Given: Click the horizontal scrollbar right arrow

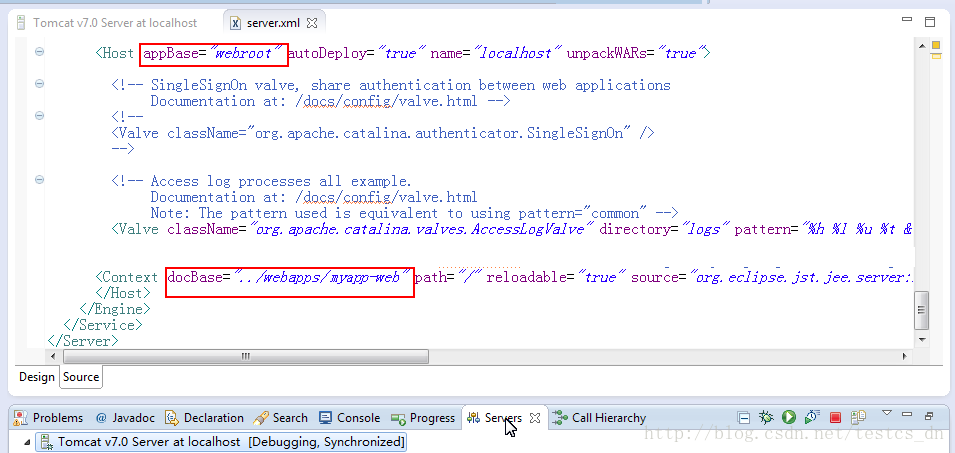Looking at the screenshot, I should 905,356.
